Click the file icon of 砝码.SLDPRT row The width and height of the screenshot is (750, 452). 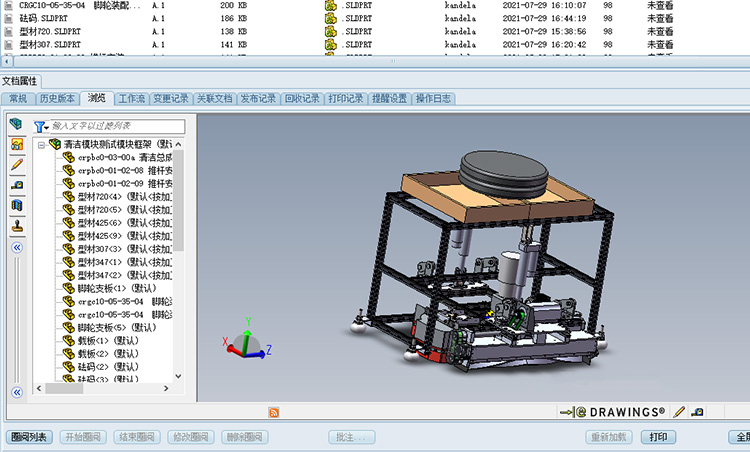9,18
